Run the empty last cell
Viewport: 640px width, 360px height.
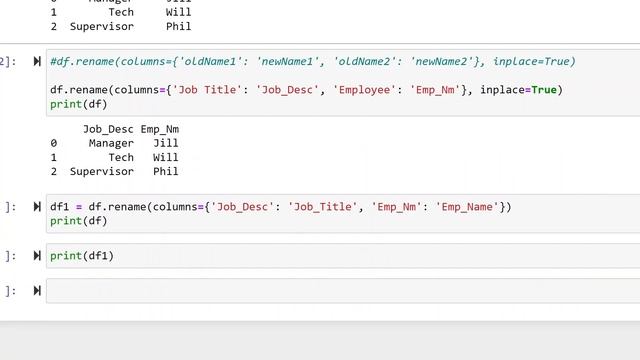pos(37,291)
